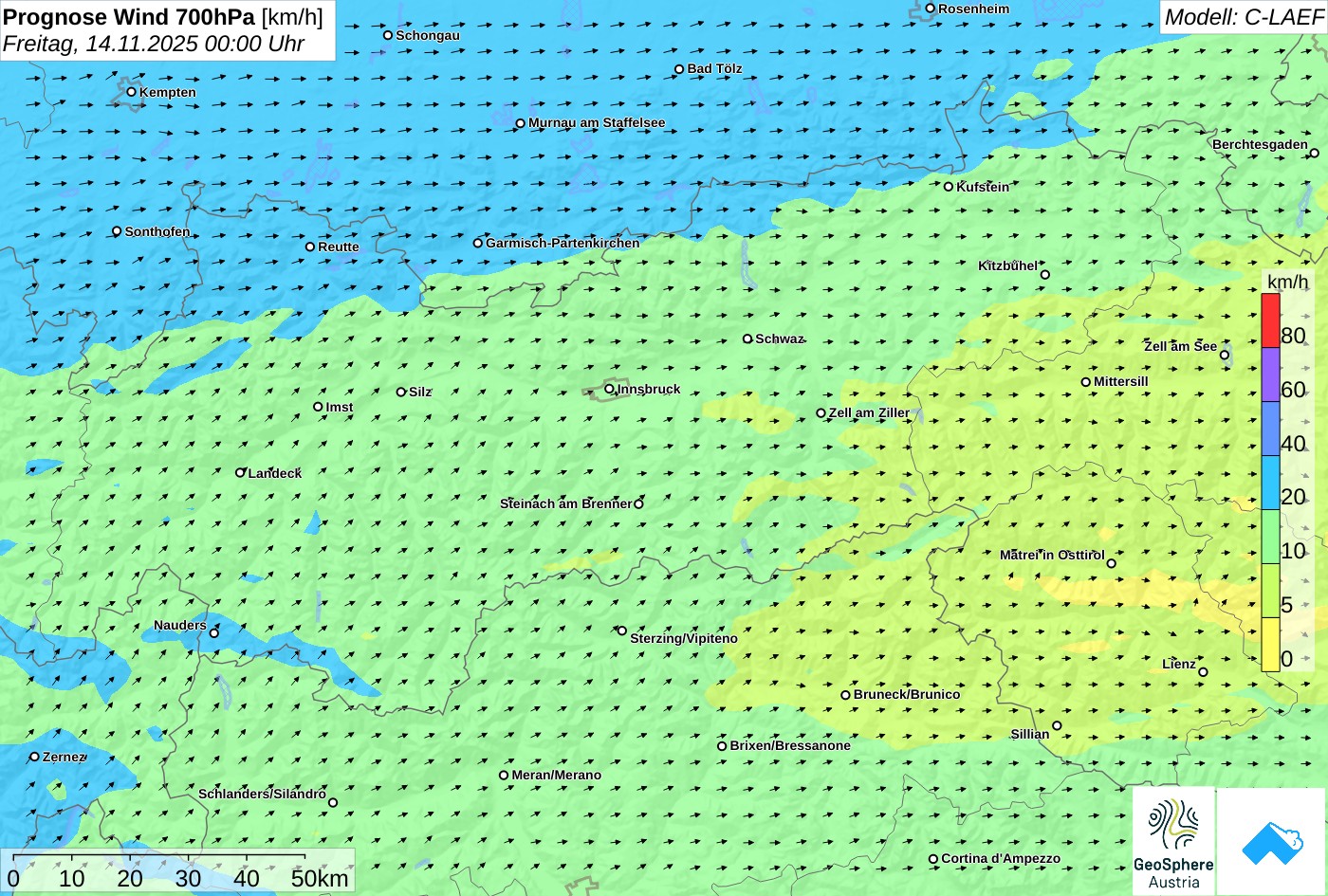
Task: Click the Reutte marker circle
Action: (310, 247)
